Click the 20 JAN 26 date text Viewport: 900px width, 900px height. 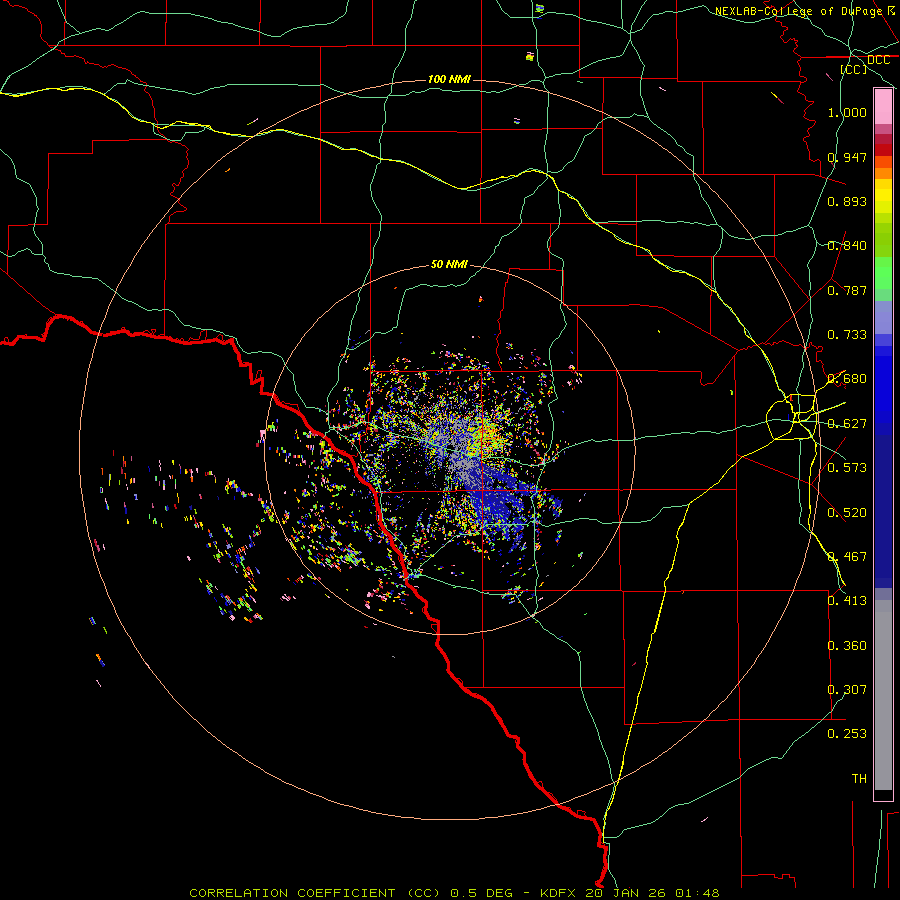[627, 893]
